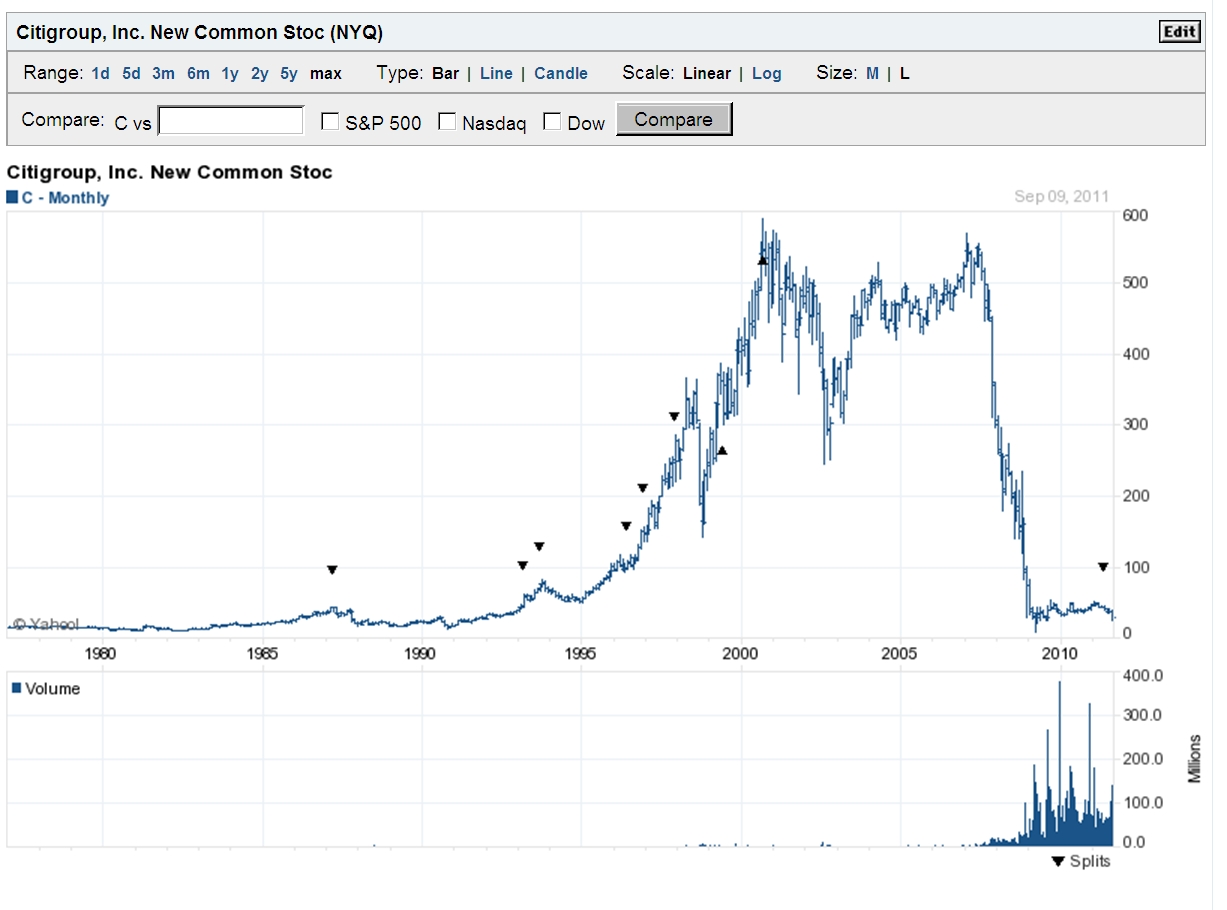Enable the Nasdaq comparison checkbox
Image resolution: width=1227 pixels, height=910 pixels.
447,122
